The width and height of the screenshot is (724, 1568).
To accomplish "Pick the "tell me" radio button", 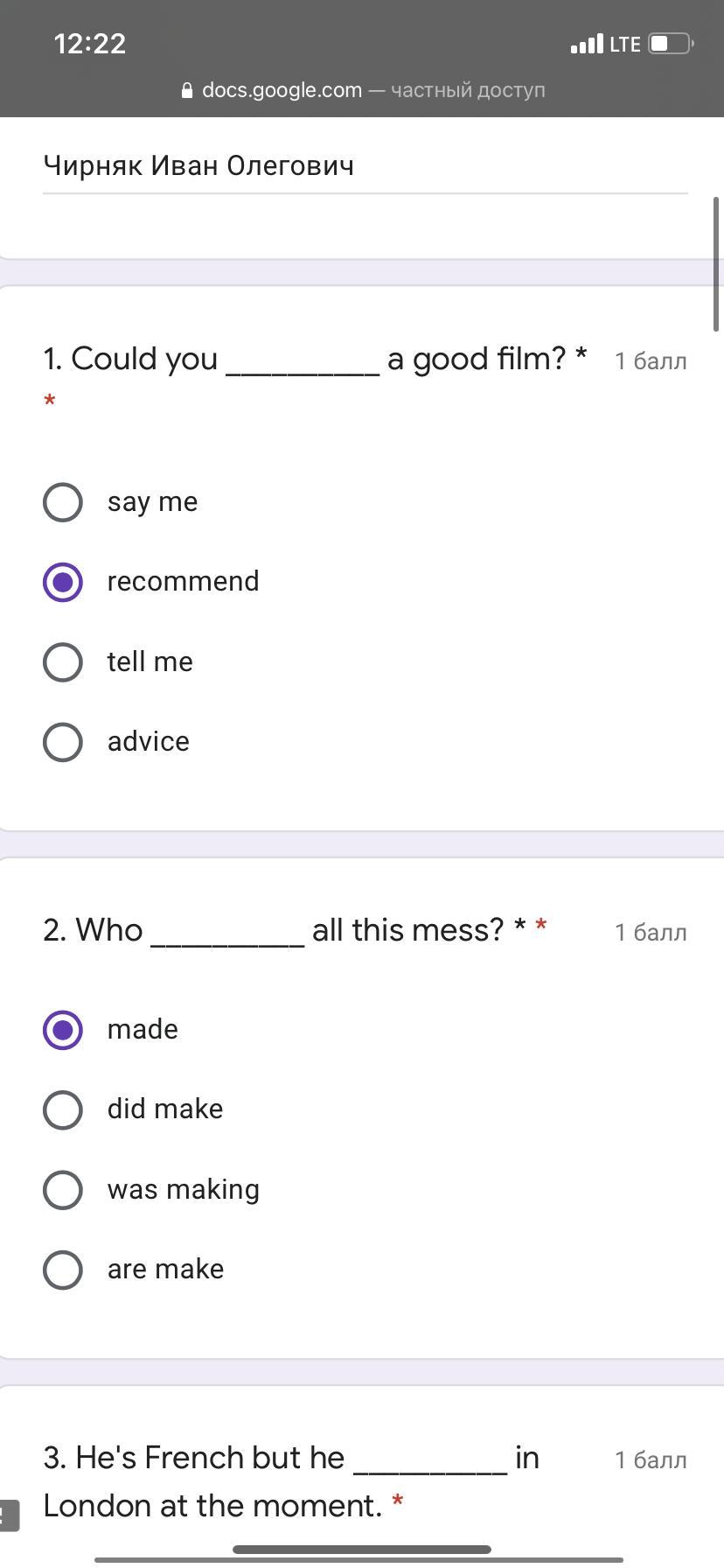I will pyautogui.click(x=63, y=662).
